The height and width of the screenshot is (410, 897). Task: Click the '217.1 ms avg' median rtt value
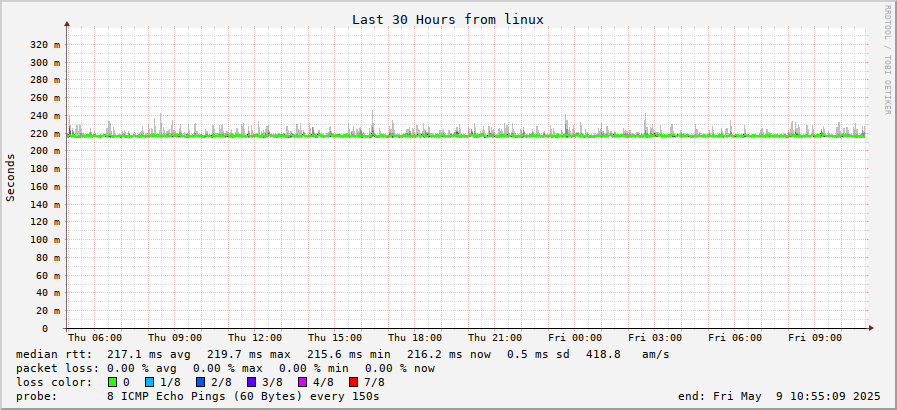click(x=149, y=355)
